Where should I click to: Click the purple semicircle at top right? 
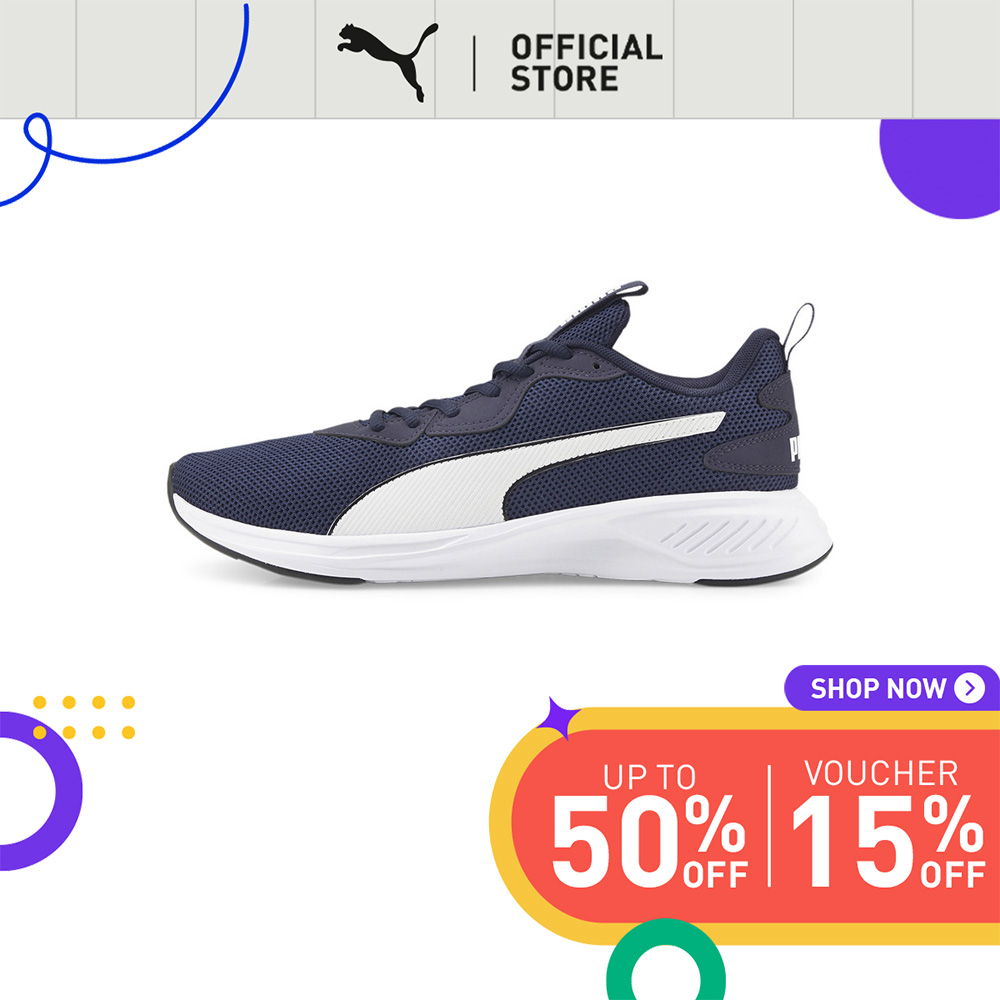coord(940,168)
